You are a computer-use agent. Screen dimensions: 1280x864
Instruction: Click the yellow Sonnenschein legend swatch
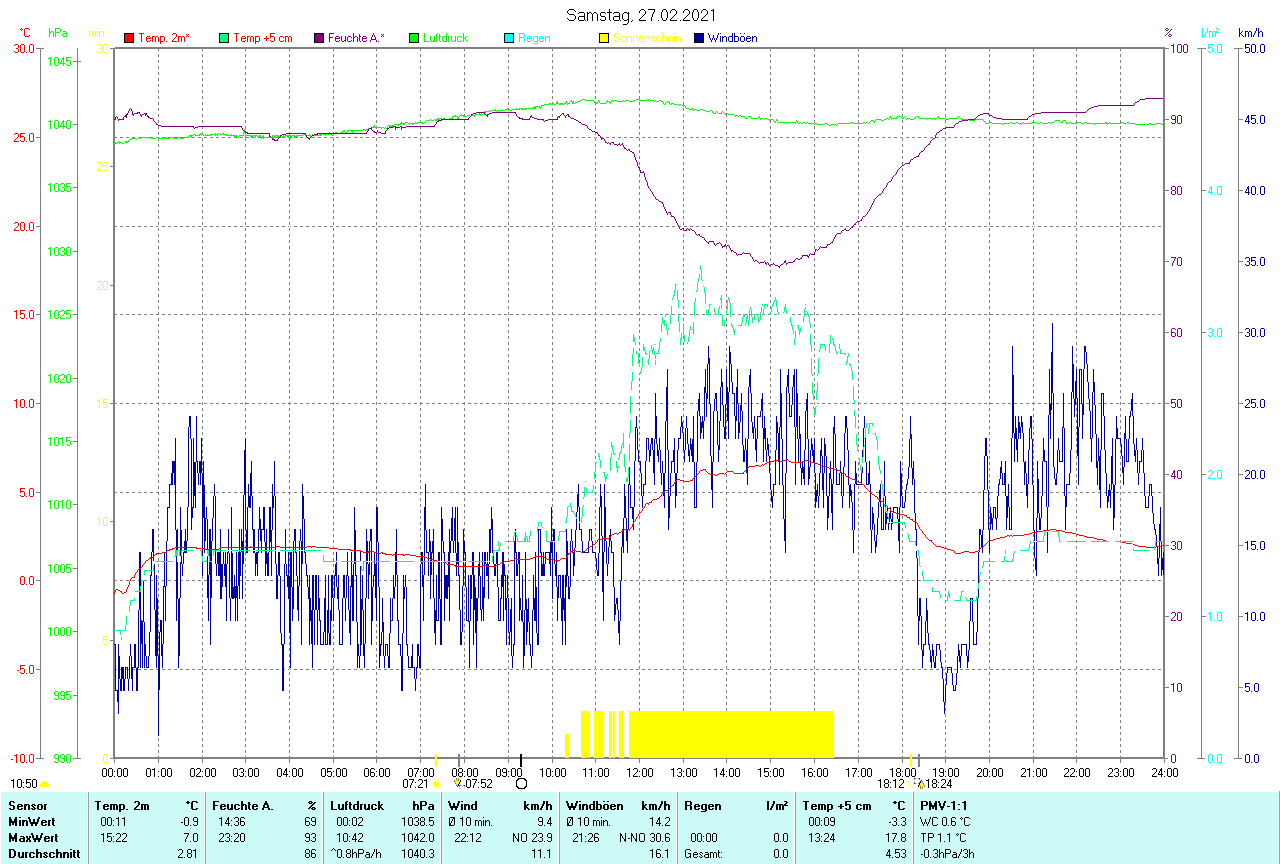click(x=604, y=38)
